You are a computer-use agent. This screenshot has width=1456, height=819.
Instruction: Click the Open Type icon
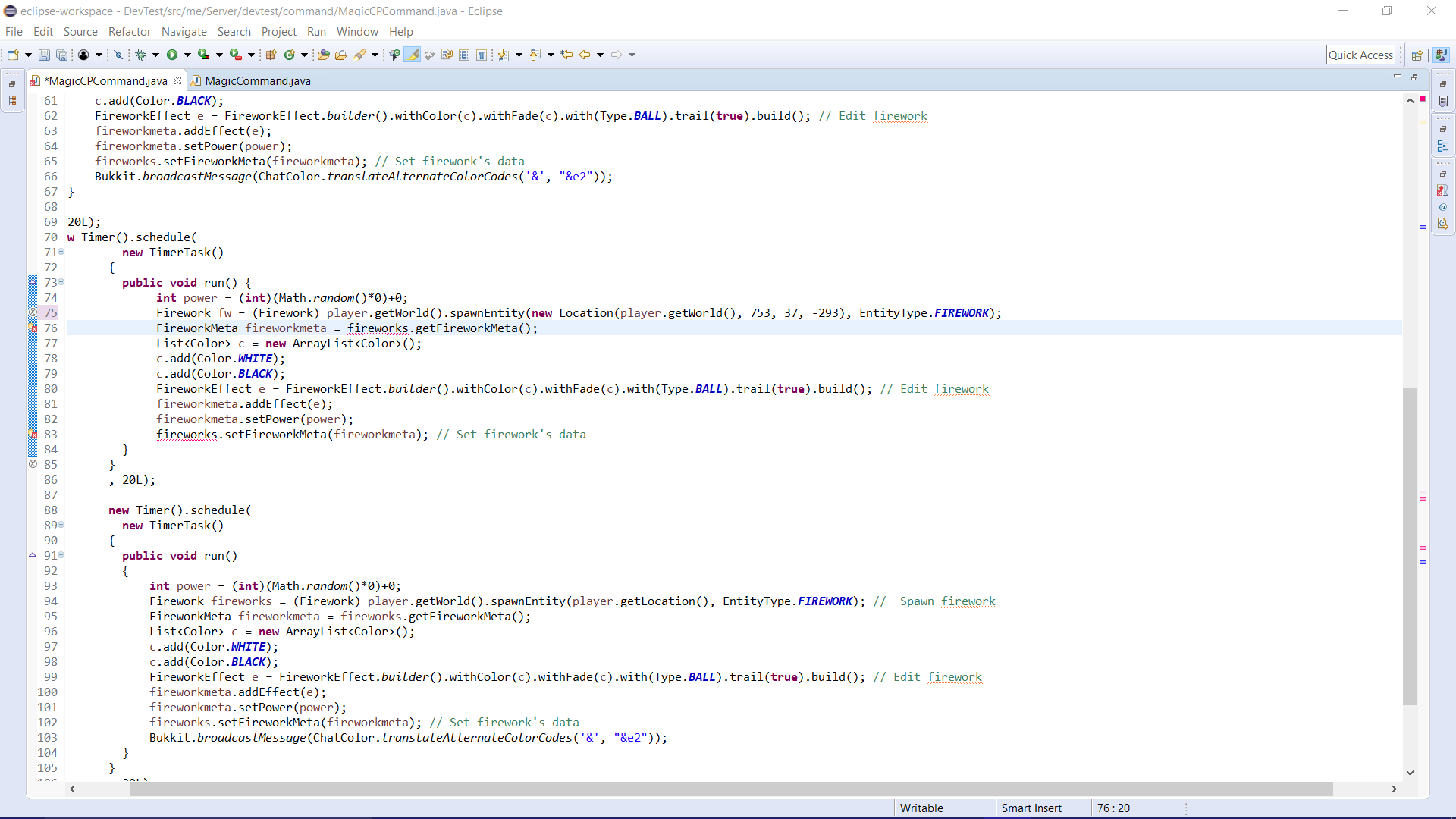(324, 55)
